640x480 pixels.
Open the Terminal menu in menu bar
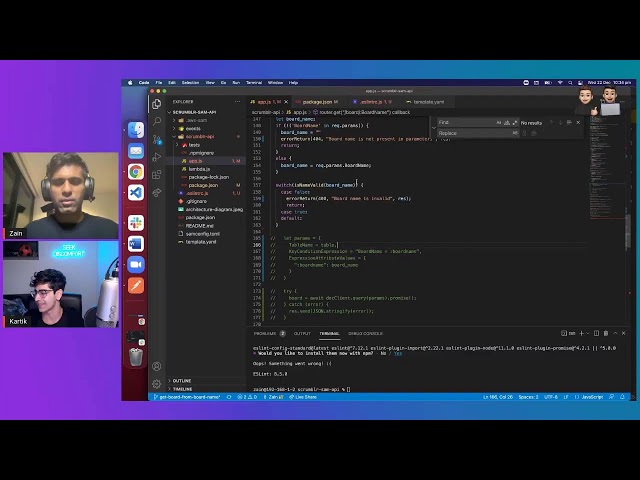tap(254, 83)
